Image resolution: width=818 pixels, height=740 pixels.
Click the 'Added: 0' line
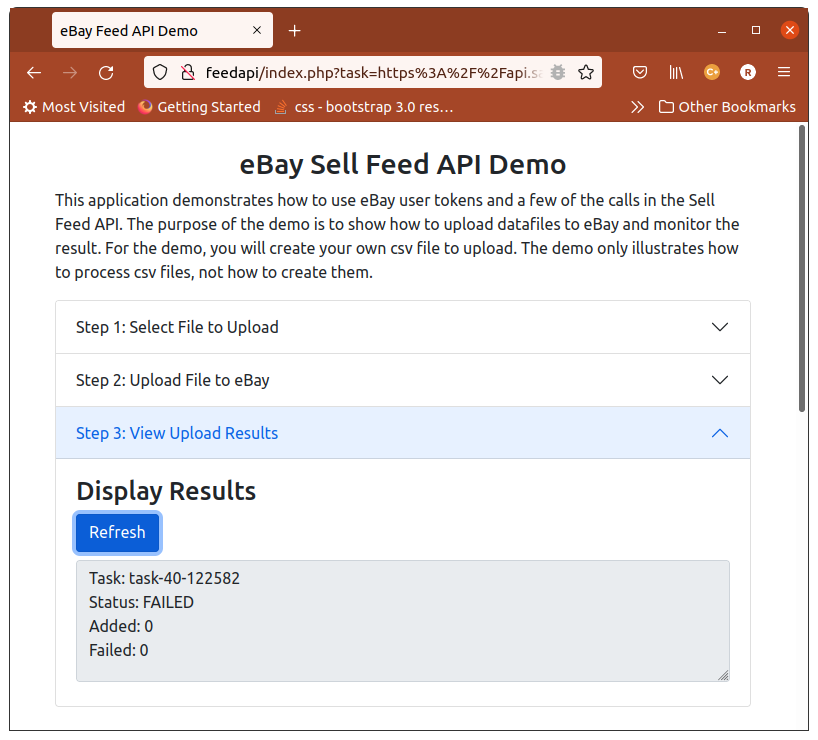pyautogui.click(x=121, y=626)
